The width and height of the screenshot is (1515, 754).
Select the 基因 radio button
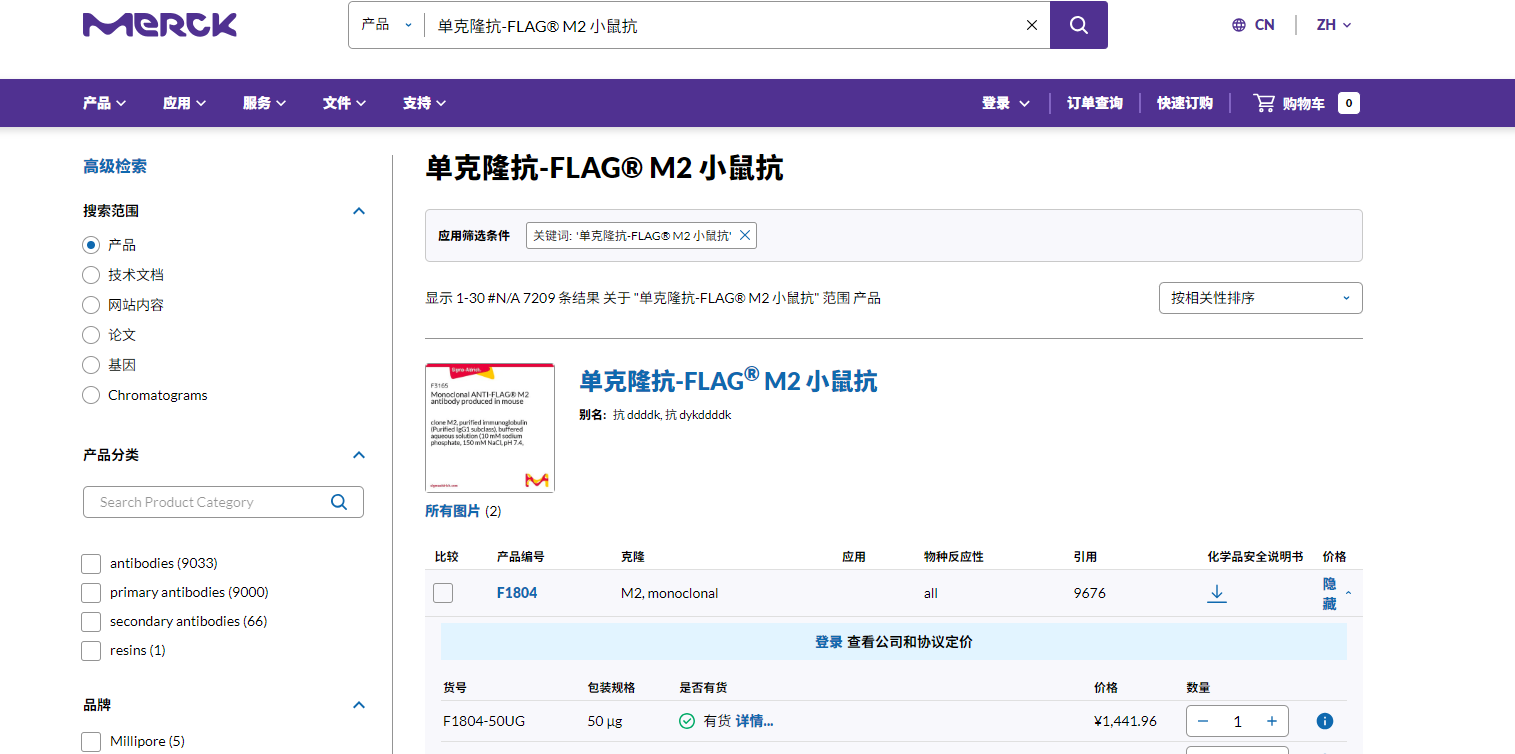point(91,365)
